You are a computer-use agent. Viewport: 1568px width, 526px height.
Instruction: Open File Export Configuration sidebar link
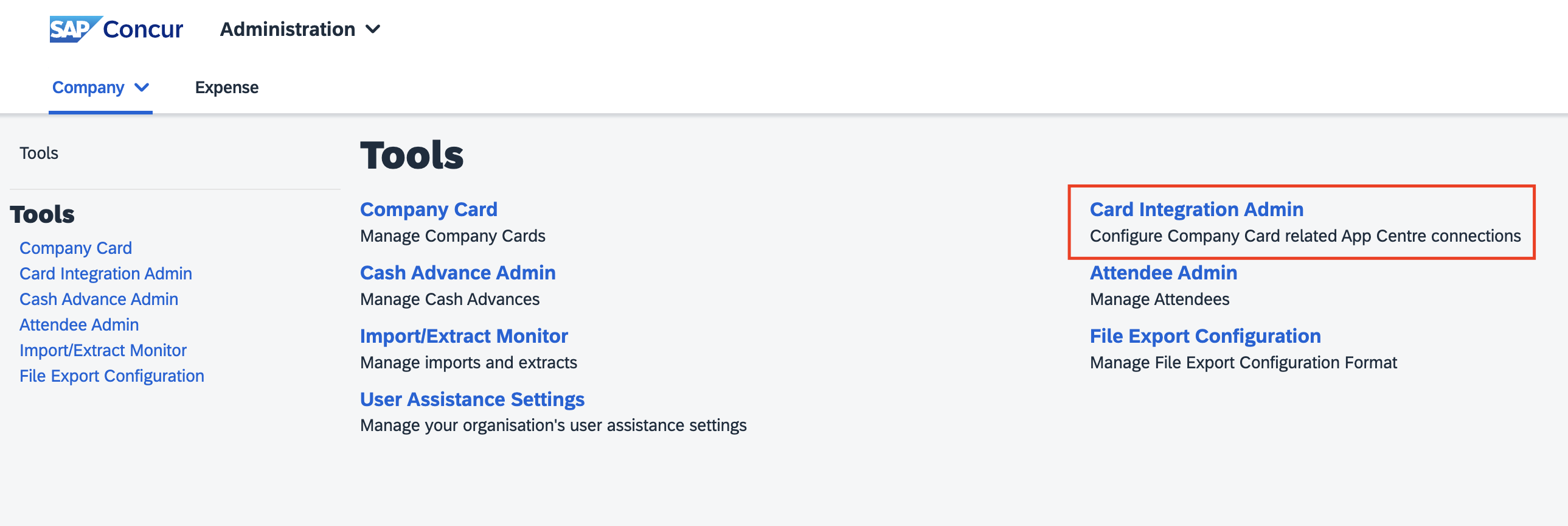(112, 376)
